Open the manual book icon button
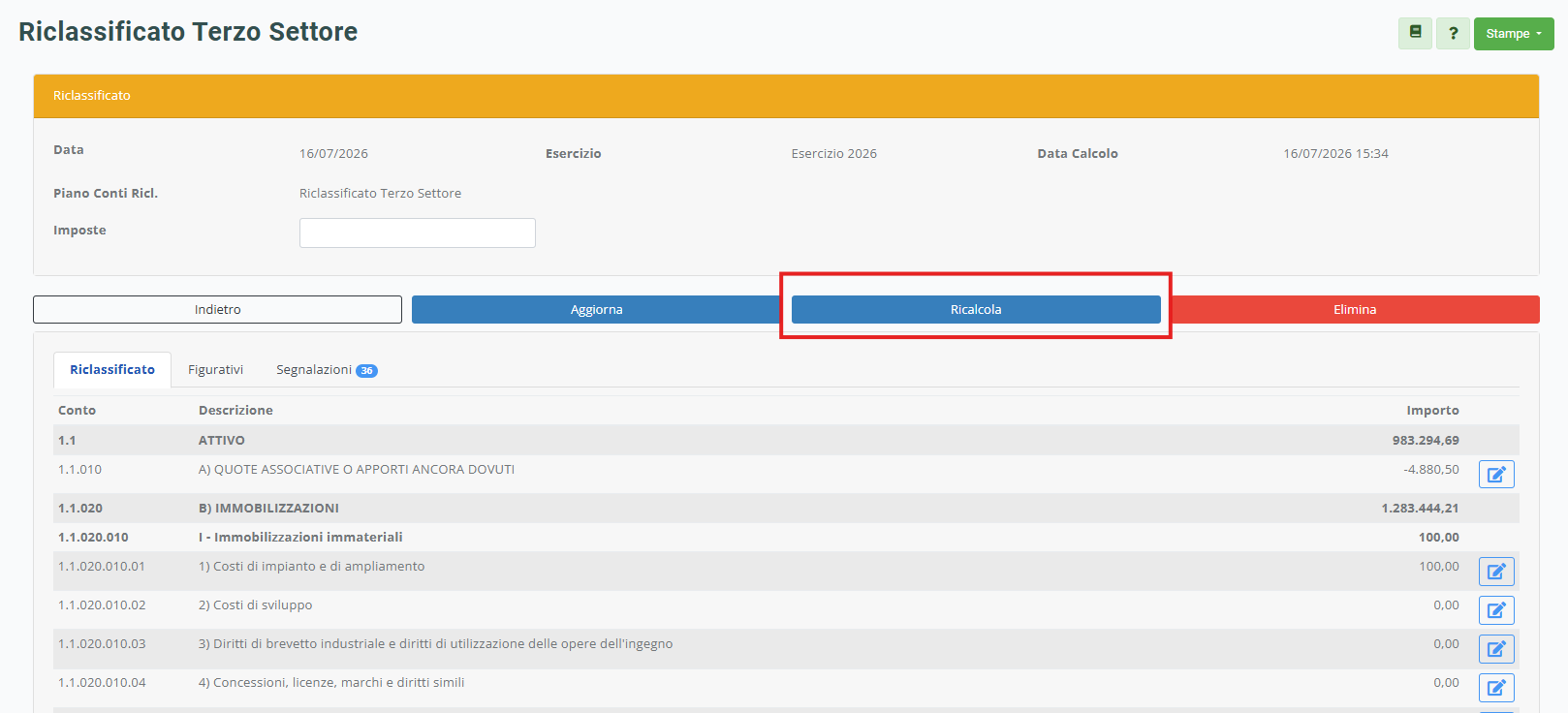 tap(1415, 33)
